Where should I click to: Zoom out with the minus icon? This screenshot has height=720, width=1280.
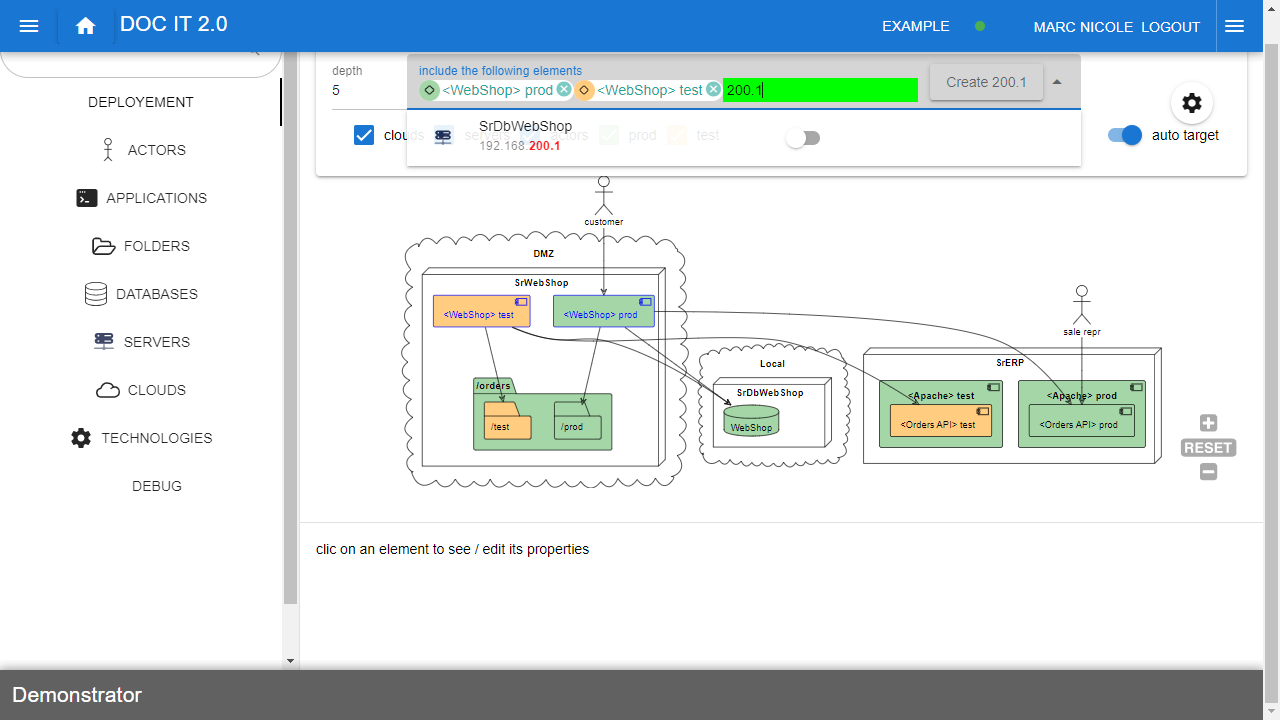point(1208,472)
